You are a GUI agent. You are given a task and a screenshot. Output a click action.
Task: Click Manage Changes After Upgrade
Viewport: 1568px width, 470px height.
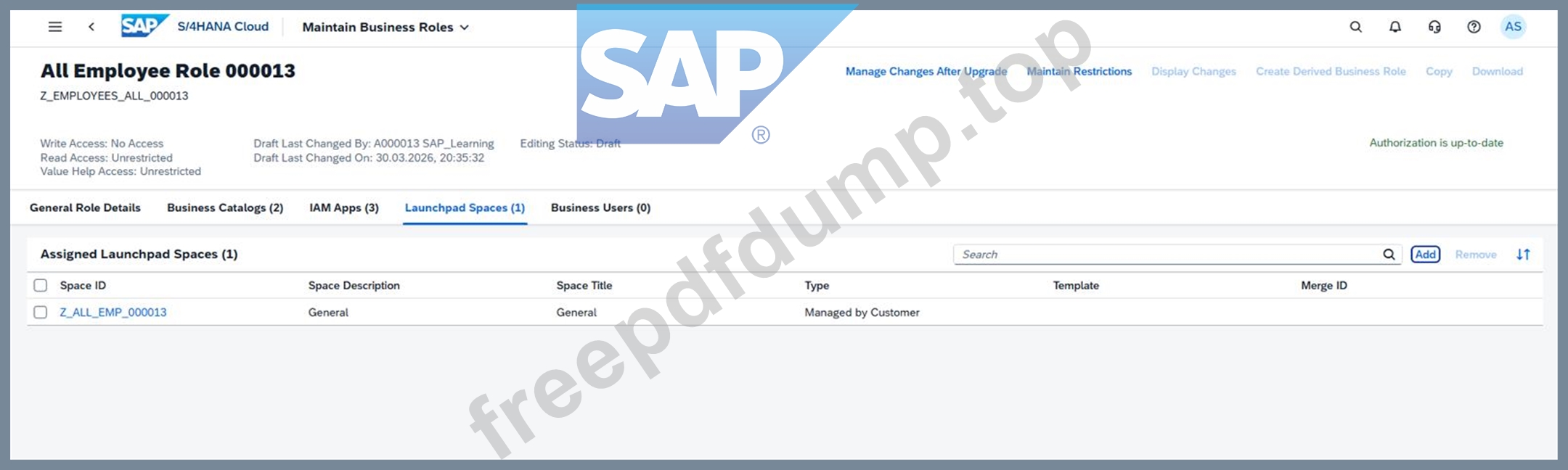click(926, 71)
